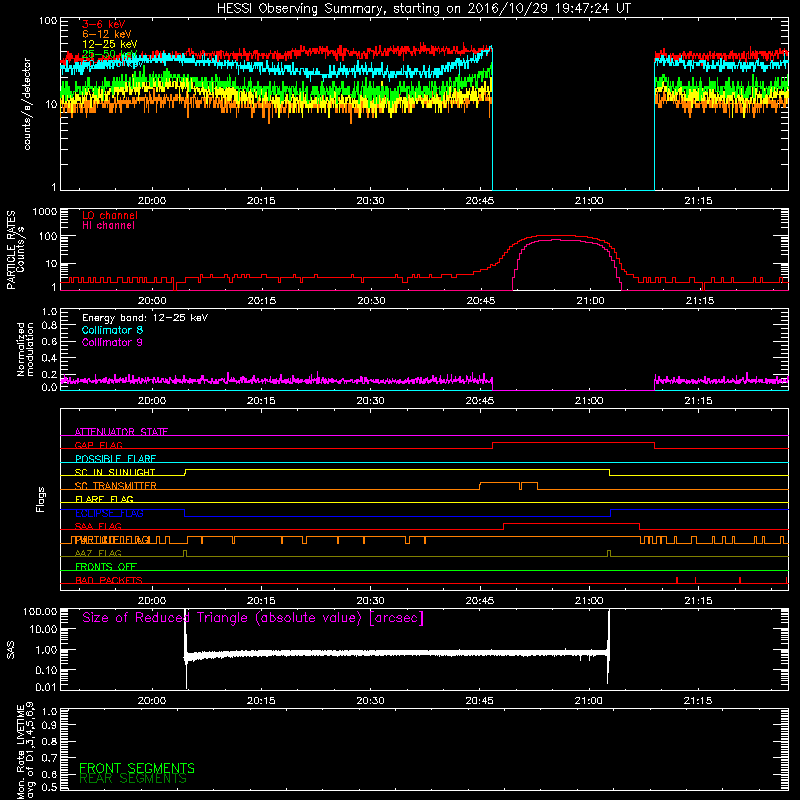Click the BAD_PACKETS flag label
Image resolution: width=800 pixels, height=800 pixels.
(109, 580)
